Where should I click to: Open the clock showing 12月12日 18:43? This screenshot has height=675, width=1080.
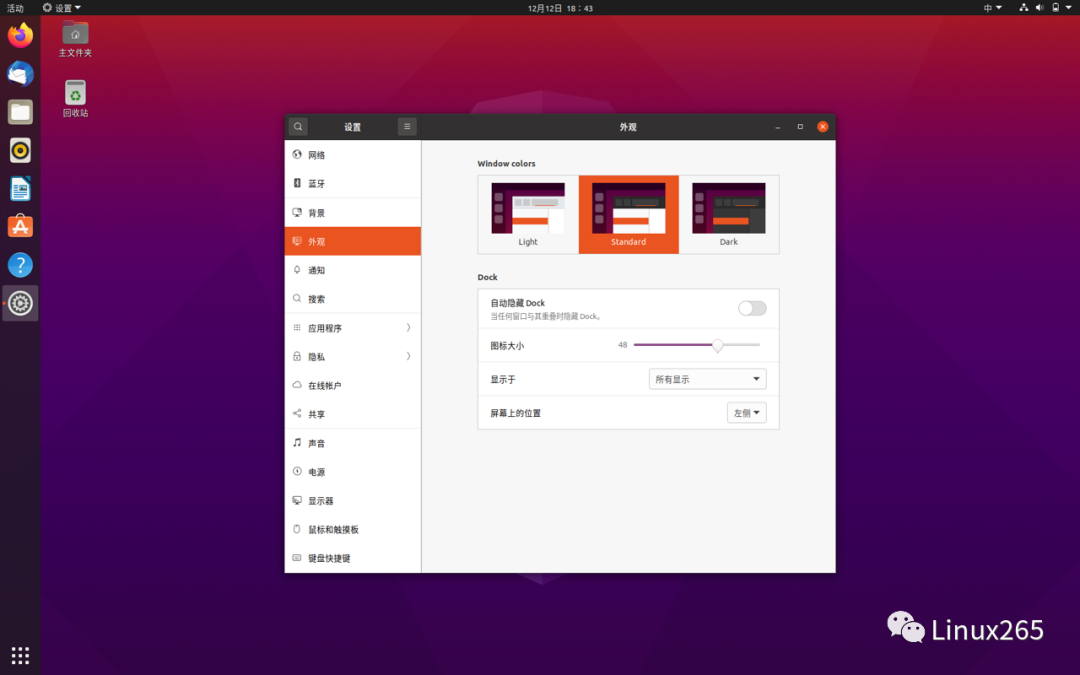pyautogui.click(x=560, y=8)
